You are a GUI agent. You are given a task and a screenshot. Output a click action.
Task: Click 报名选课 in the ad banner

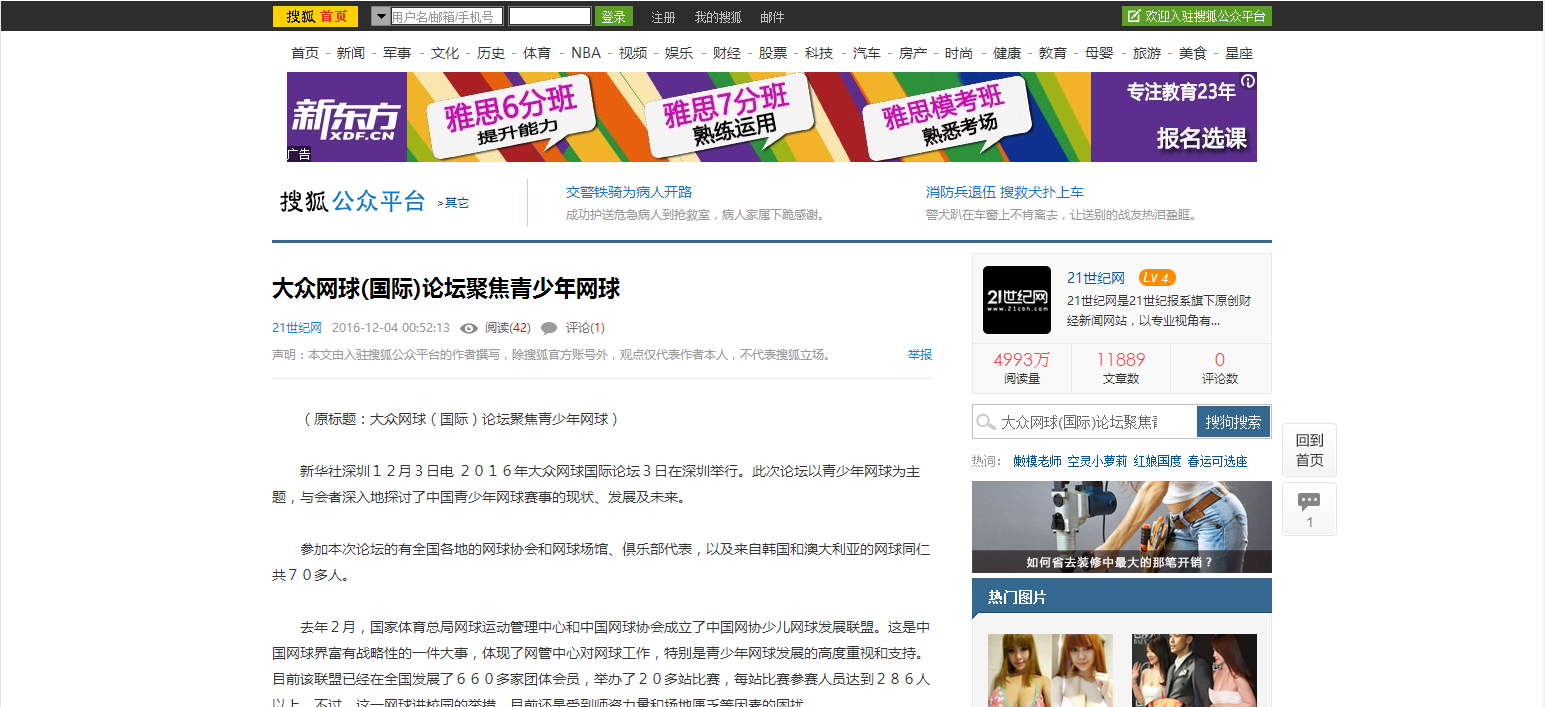(x=1202, y=138)
